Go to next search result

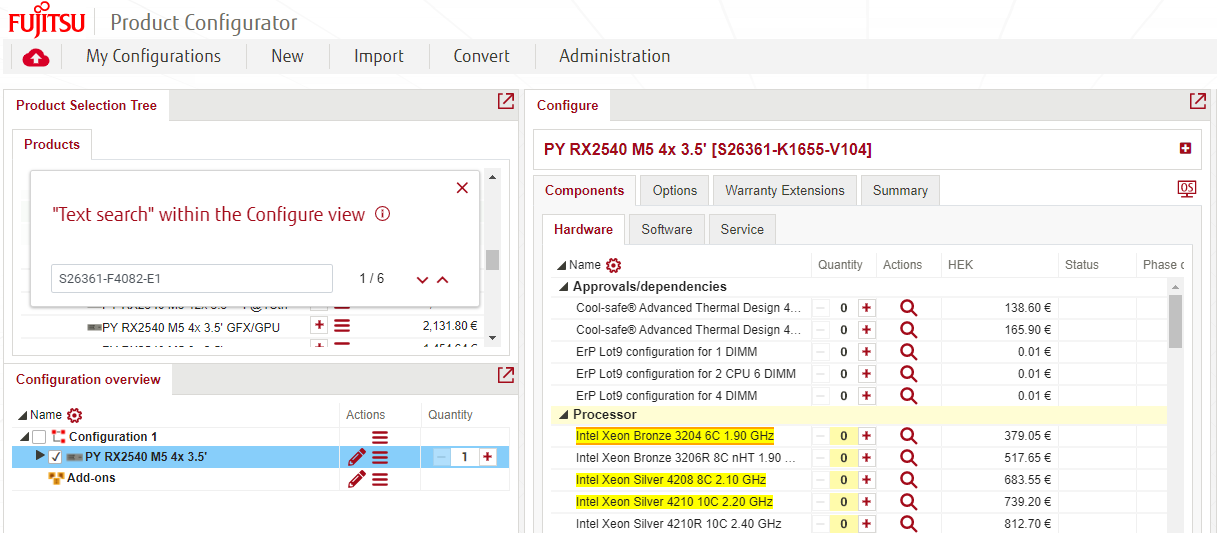423,280
